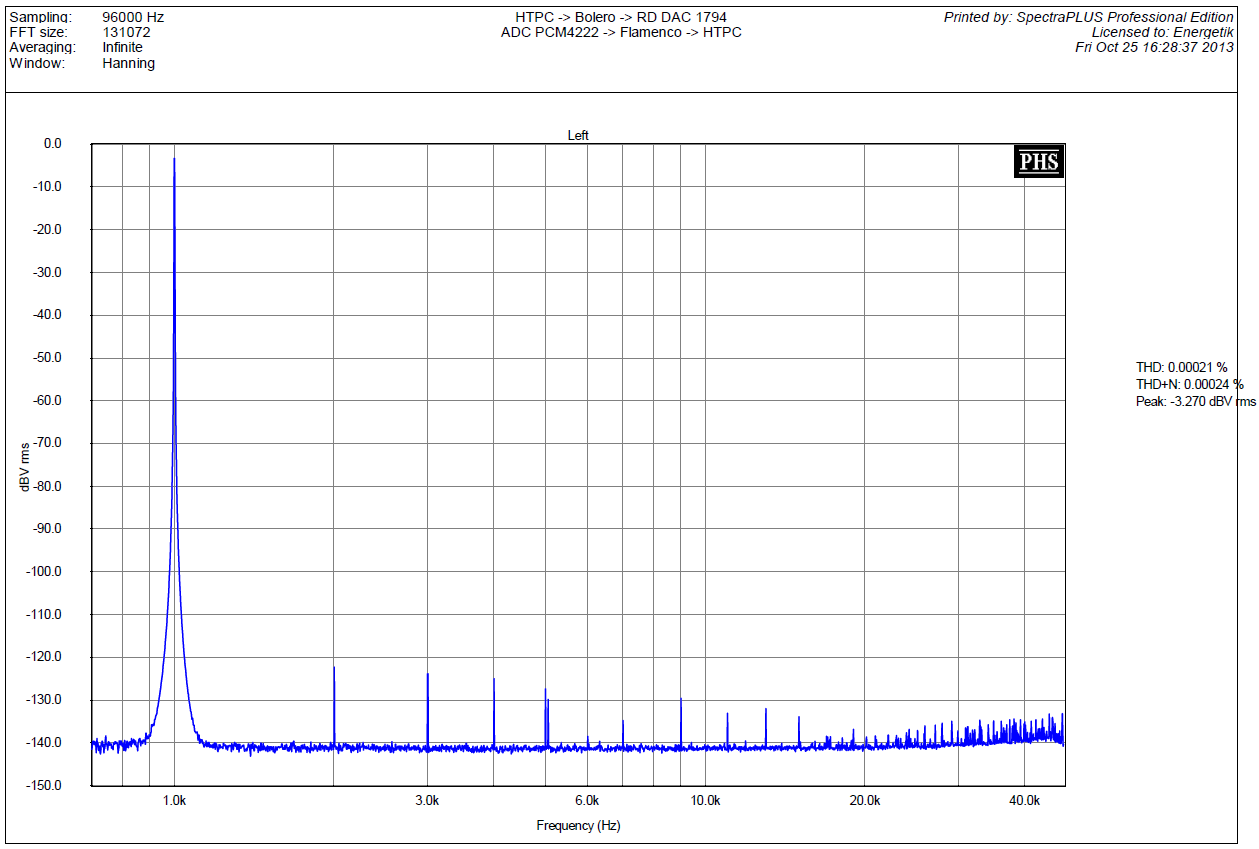Viewport: 1259px width, 849px height.
Task: Click the 'Hanning' window value
Action: coord(128,63)
